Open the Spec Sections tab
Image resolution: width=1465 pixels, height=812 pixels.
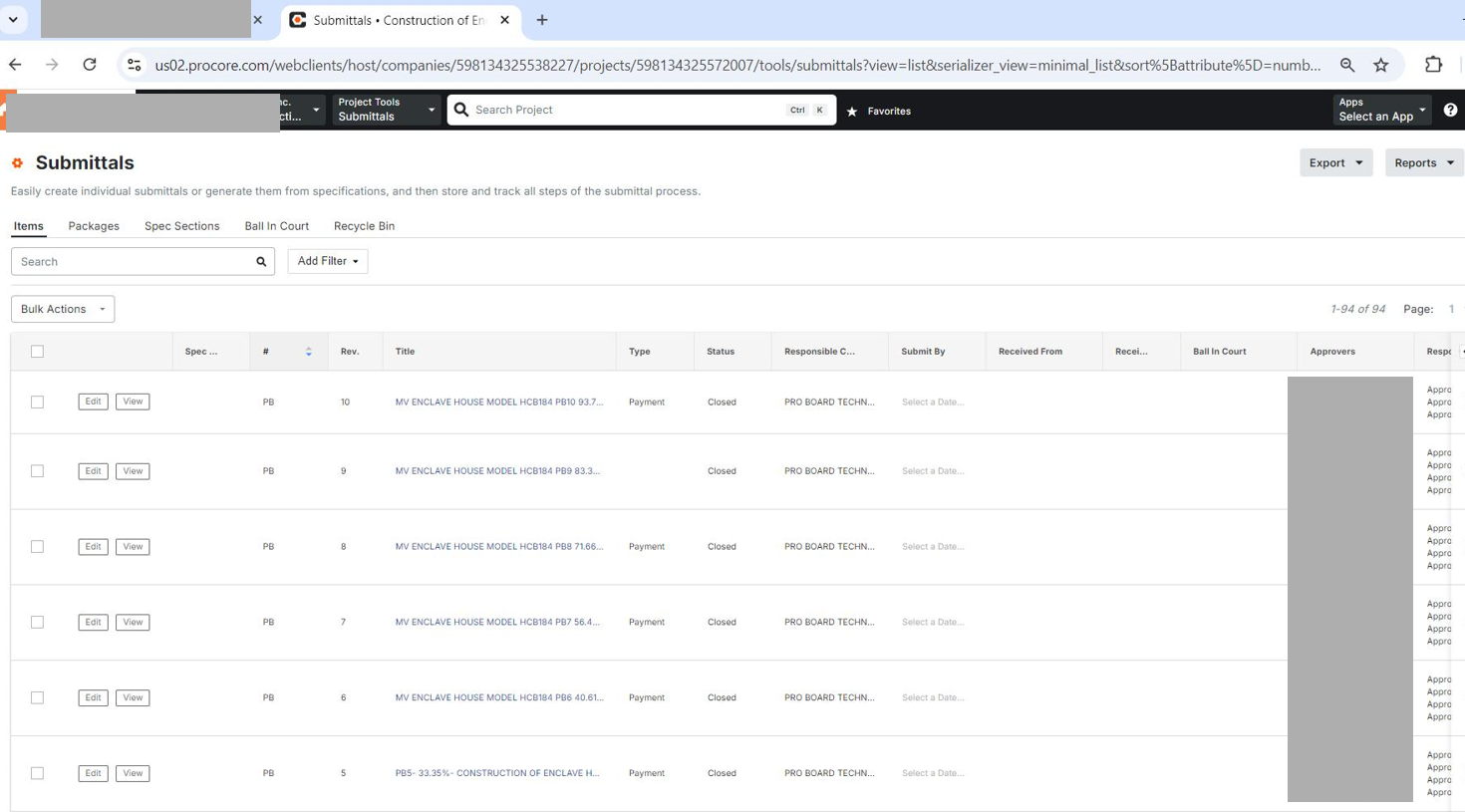pos(181,226)
